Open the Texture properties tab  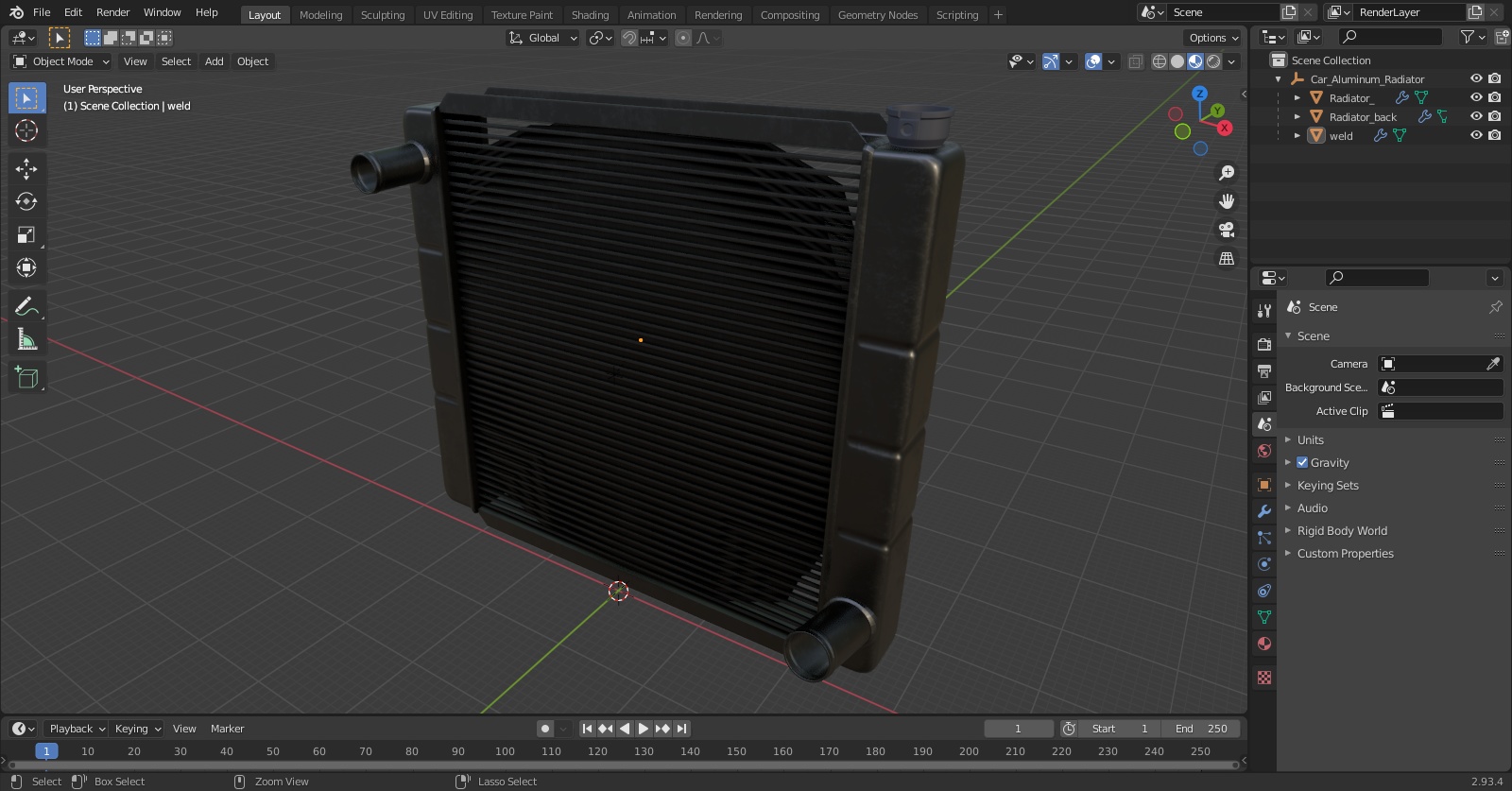pyautogui.click(x=1264, y=678)
